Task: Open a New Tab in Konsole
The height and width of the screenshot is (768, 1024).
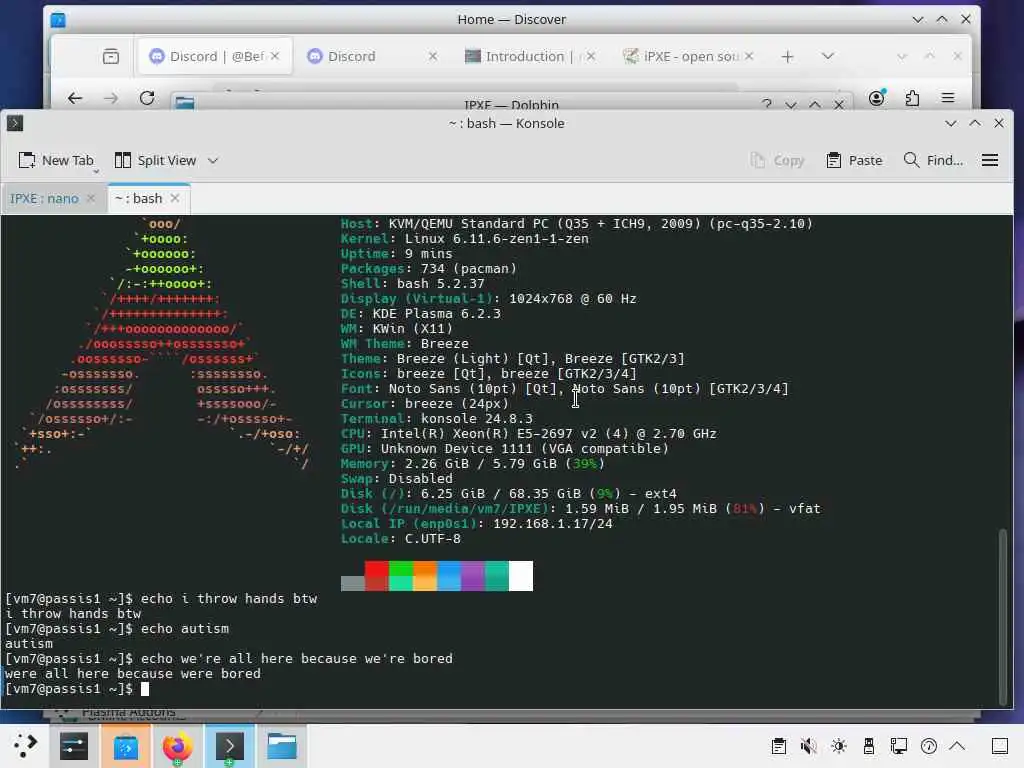Action: point(56,161)
